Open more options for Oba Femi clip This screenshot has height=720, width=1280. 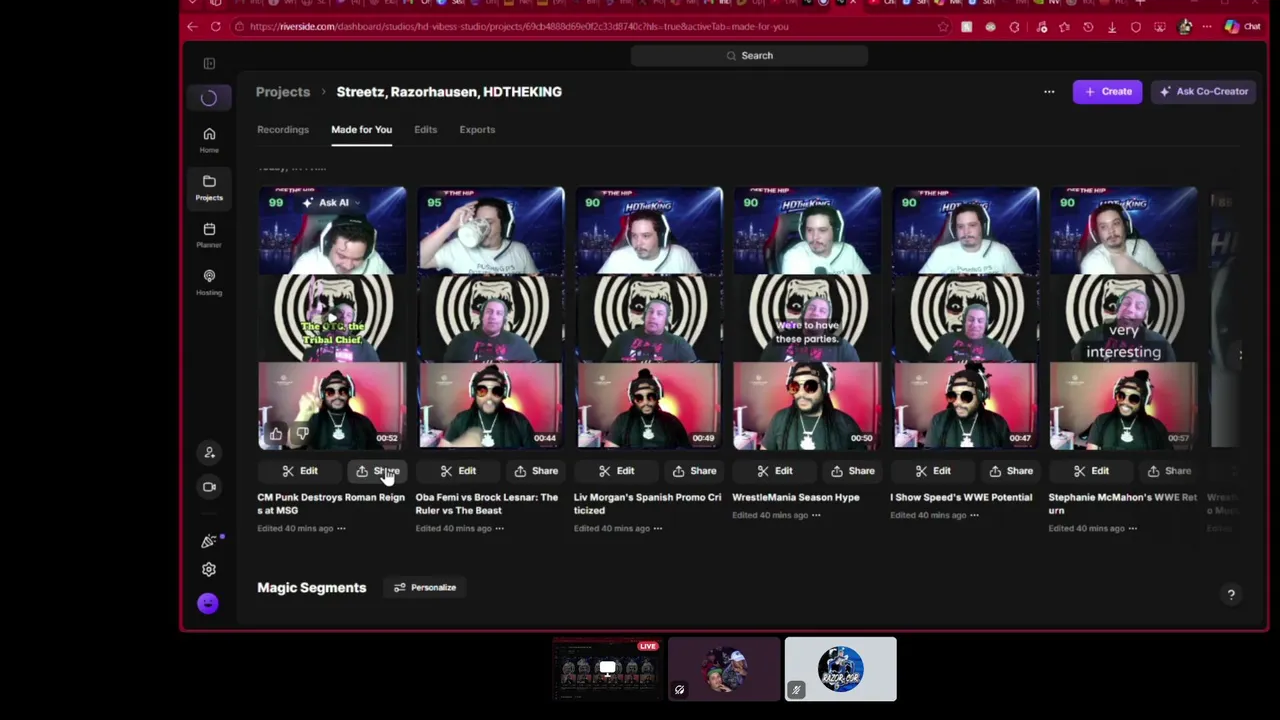click(x=499, y=528)
